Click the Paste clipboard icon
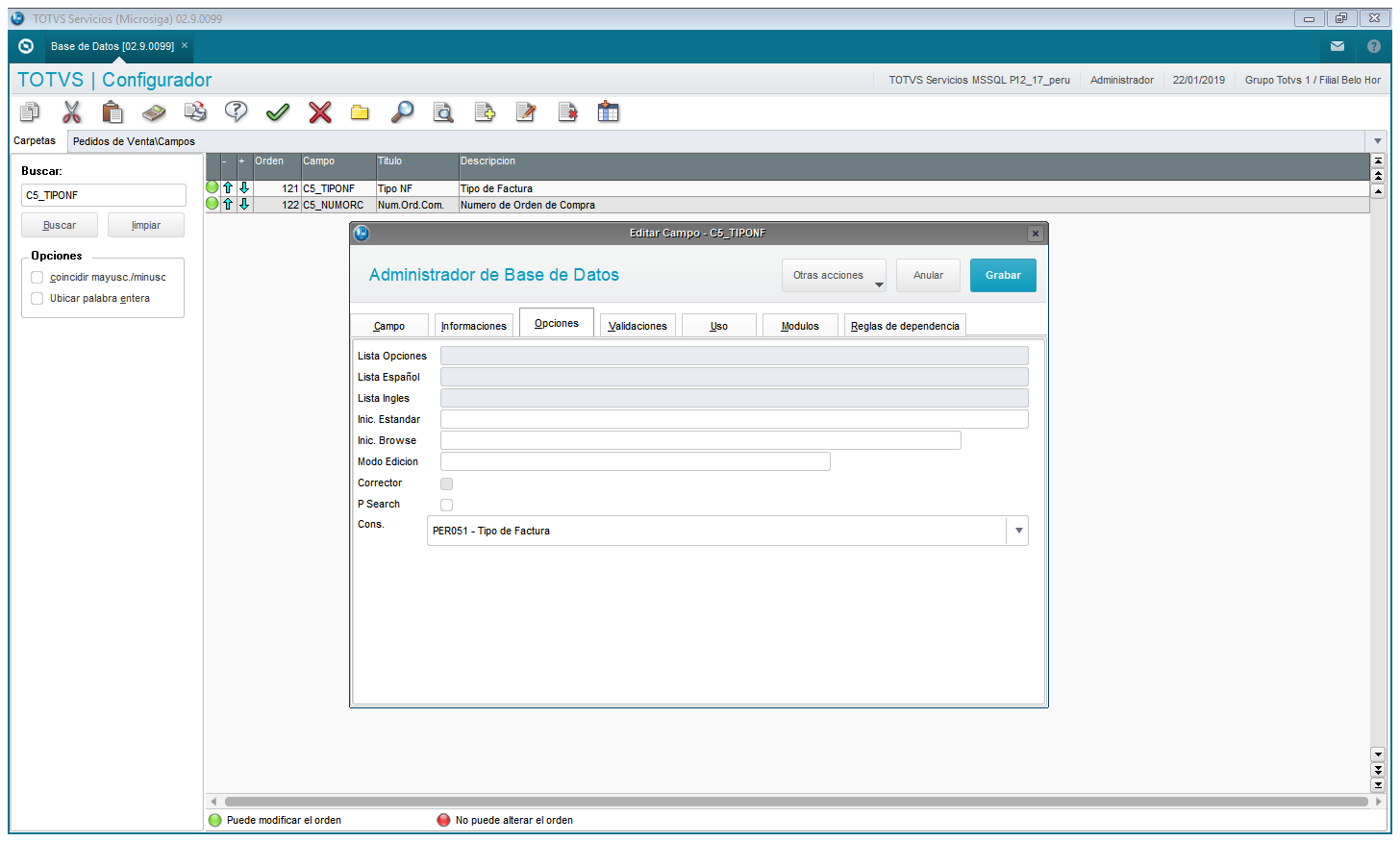Viewport: 1400px width, 842px height. pos(112,112)
